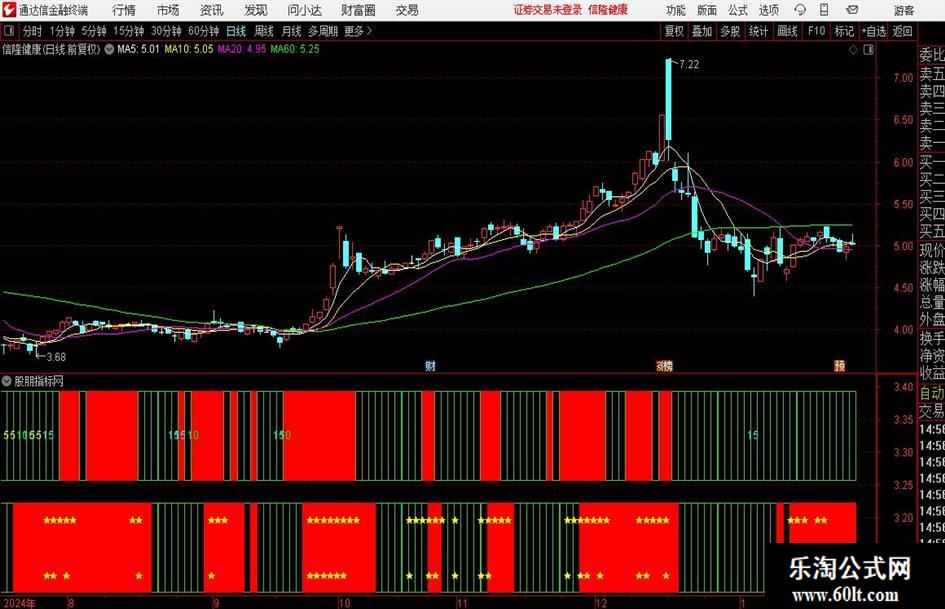Open the customer service headset icon
The width and height of the screenshot is (945, 609).
pyautogui.click(x=800, y=10)
